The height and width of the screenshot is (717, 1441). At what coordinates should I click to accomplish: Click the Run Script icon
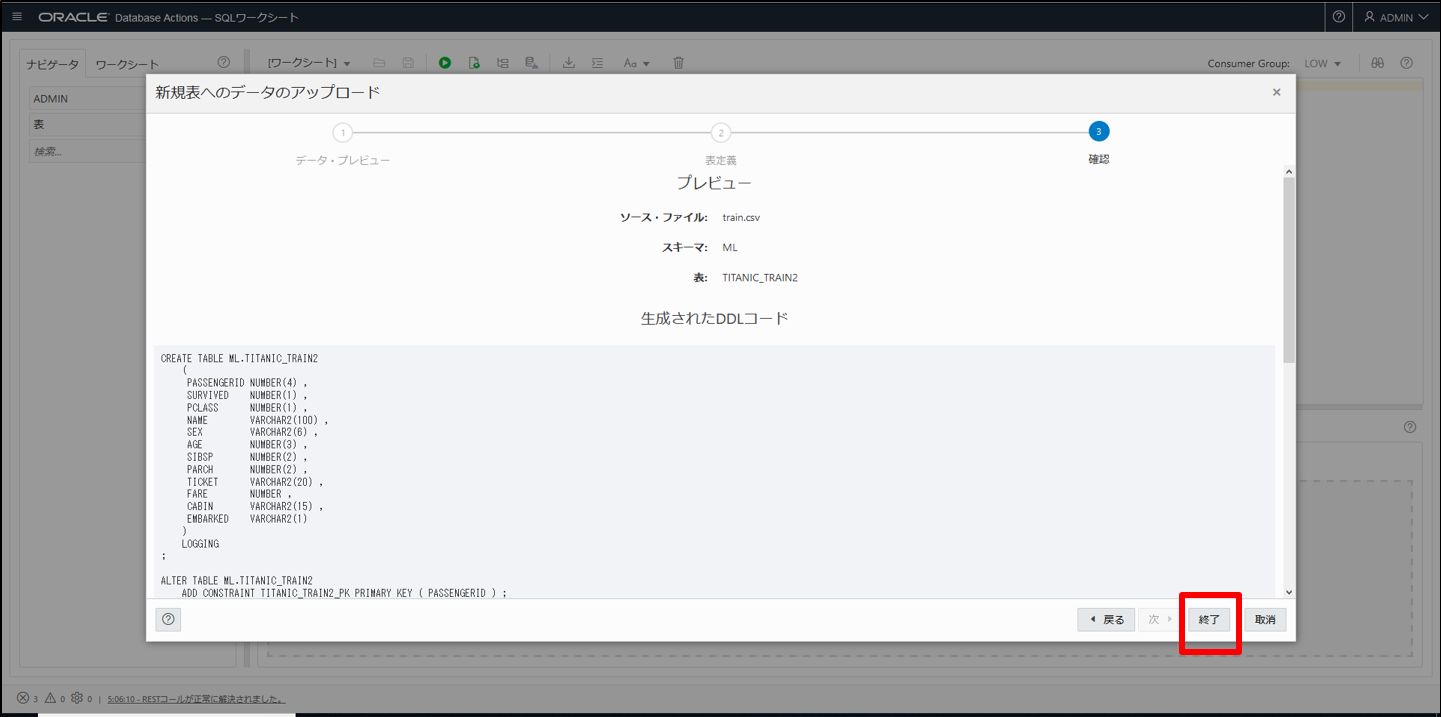(x=474, y=63)
